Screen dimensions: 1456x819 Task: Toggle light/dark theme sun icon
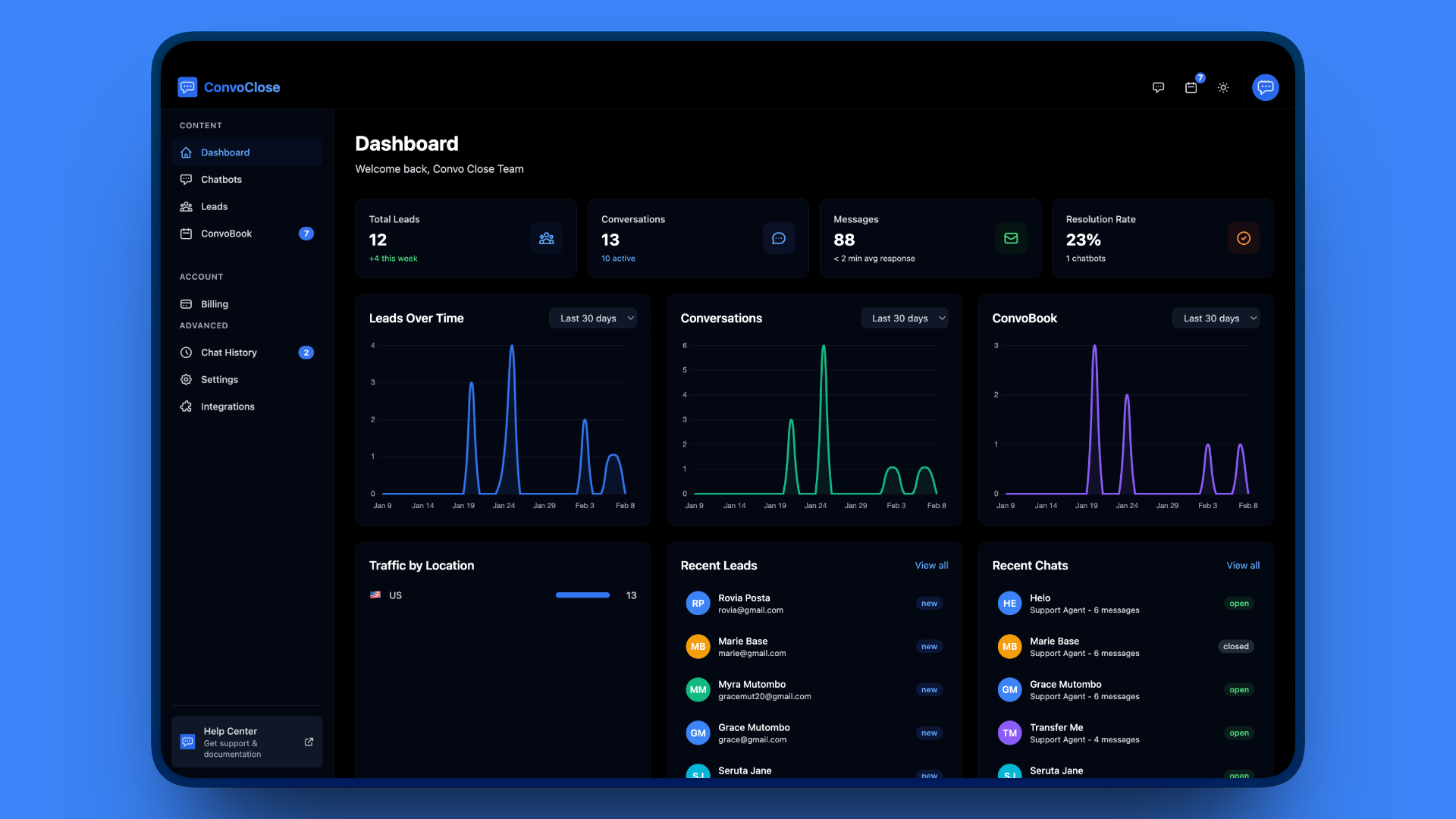point(1223,87)
